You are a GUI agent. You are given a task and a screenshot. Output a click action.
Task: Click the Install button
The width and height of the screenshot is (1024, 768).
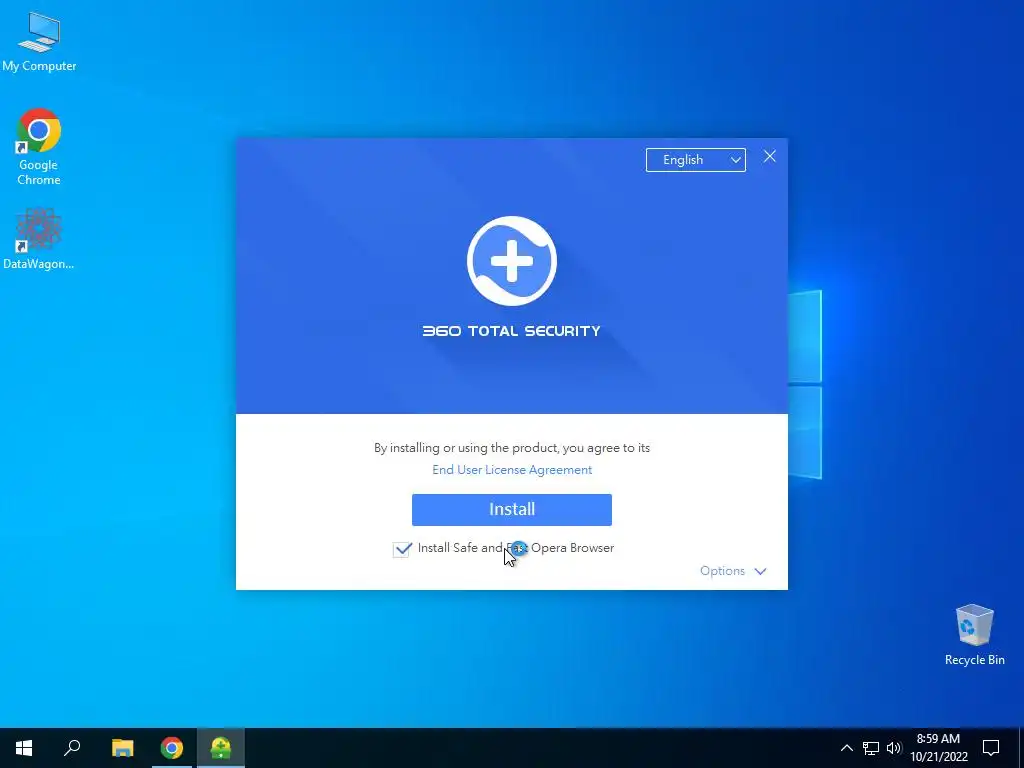[512, 509]
